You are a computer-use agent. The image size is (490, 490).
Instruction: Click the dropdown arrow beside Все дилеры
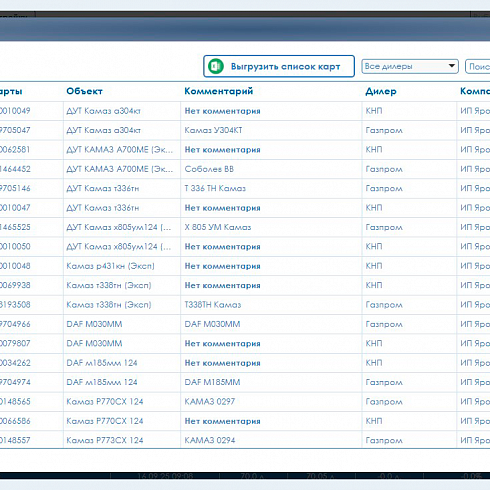(452, 66)
